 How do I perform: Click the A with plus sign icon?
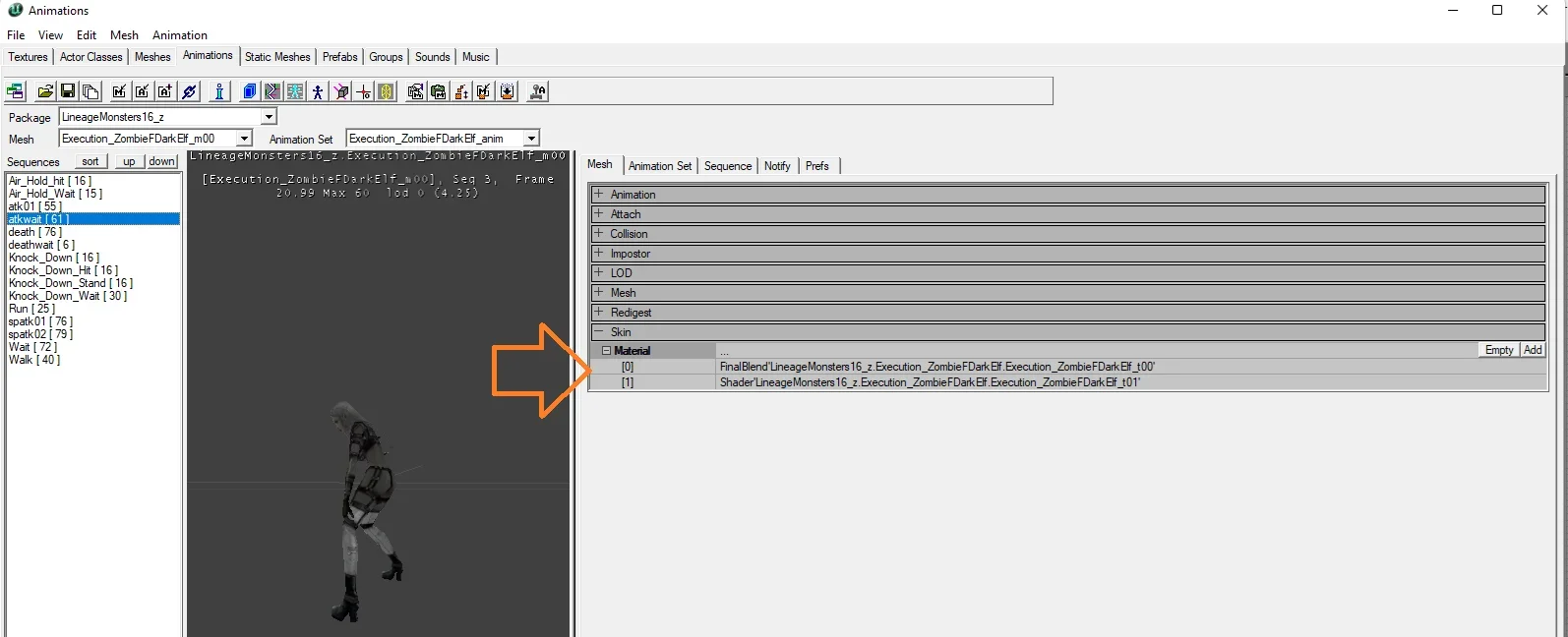tap(165, 91)
